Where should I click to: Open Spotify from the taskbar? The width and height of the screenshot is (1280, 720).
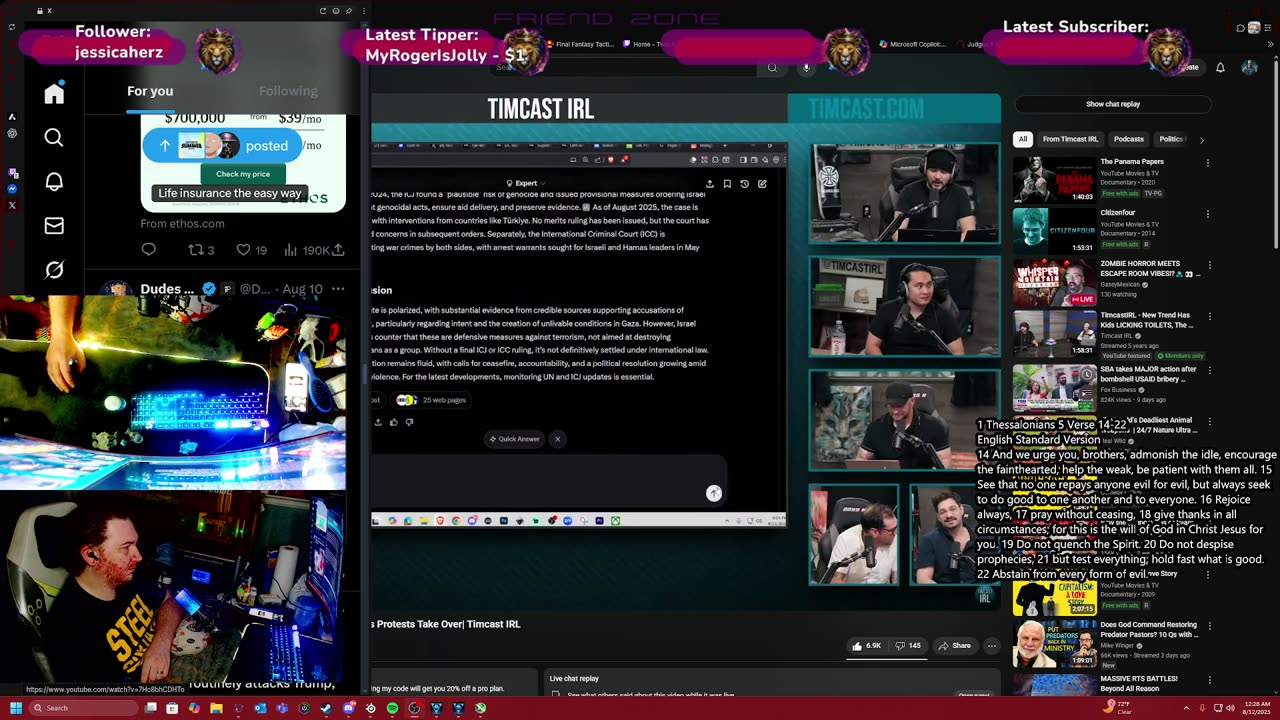(392, 708)
